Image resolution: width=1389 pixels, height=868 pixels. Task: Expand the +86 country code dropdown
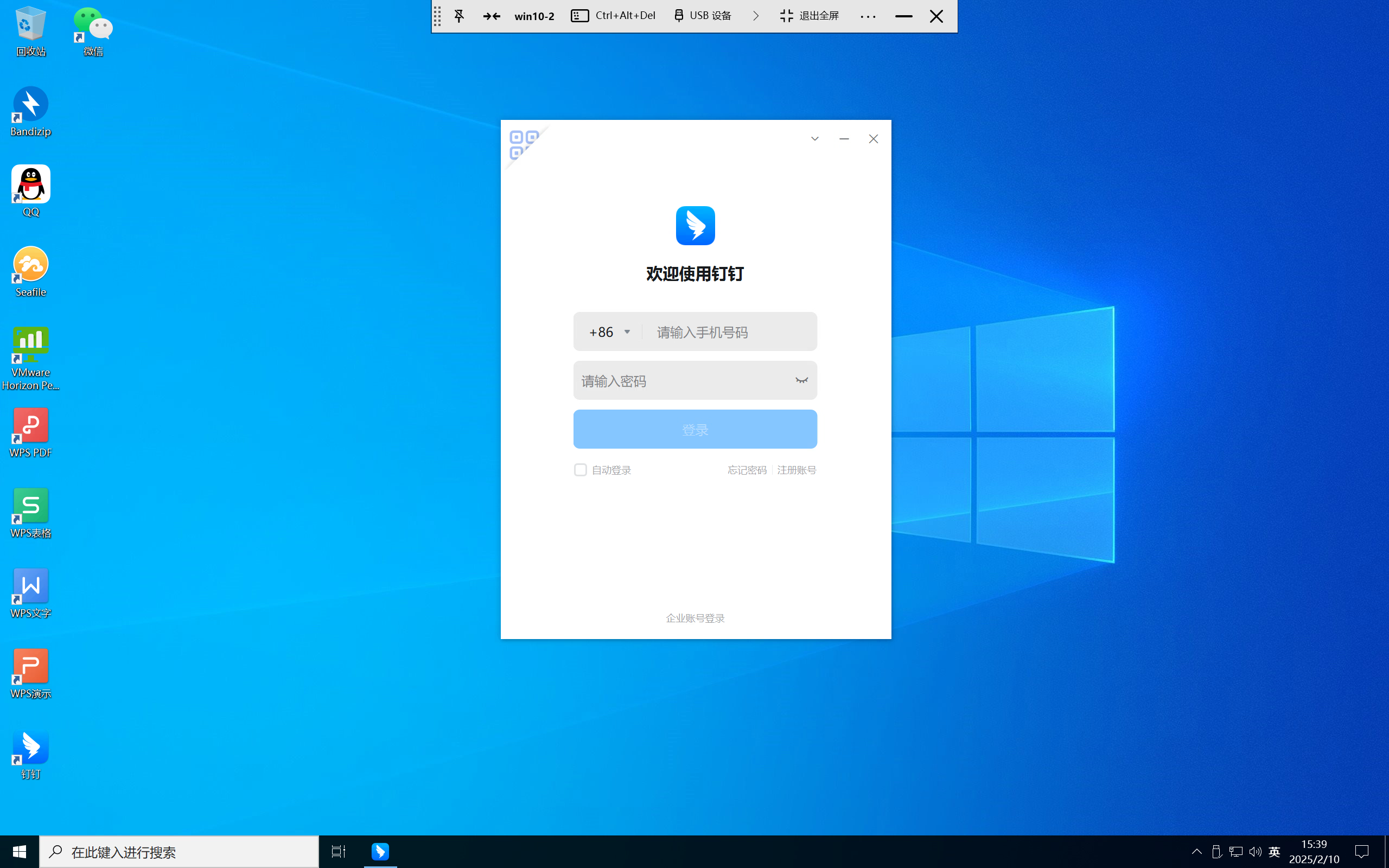[609, 332]
